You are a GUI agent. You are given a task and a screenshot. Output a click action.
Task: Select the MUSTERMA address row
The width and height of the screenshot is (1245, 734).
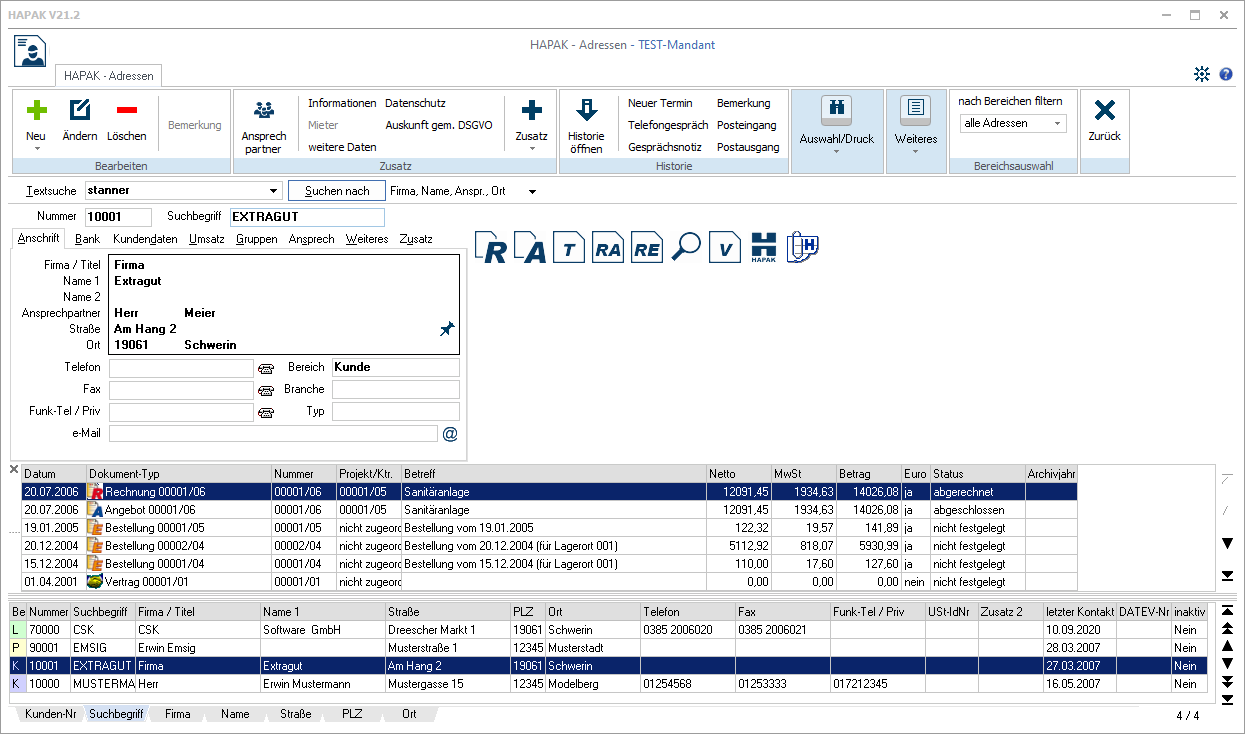tap(608, 684)
